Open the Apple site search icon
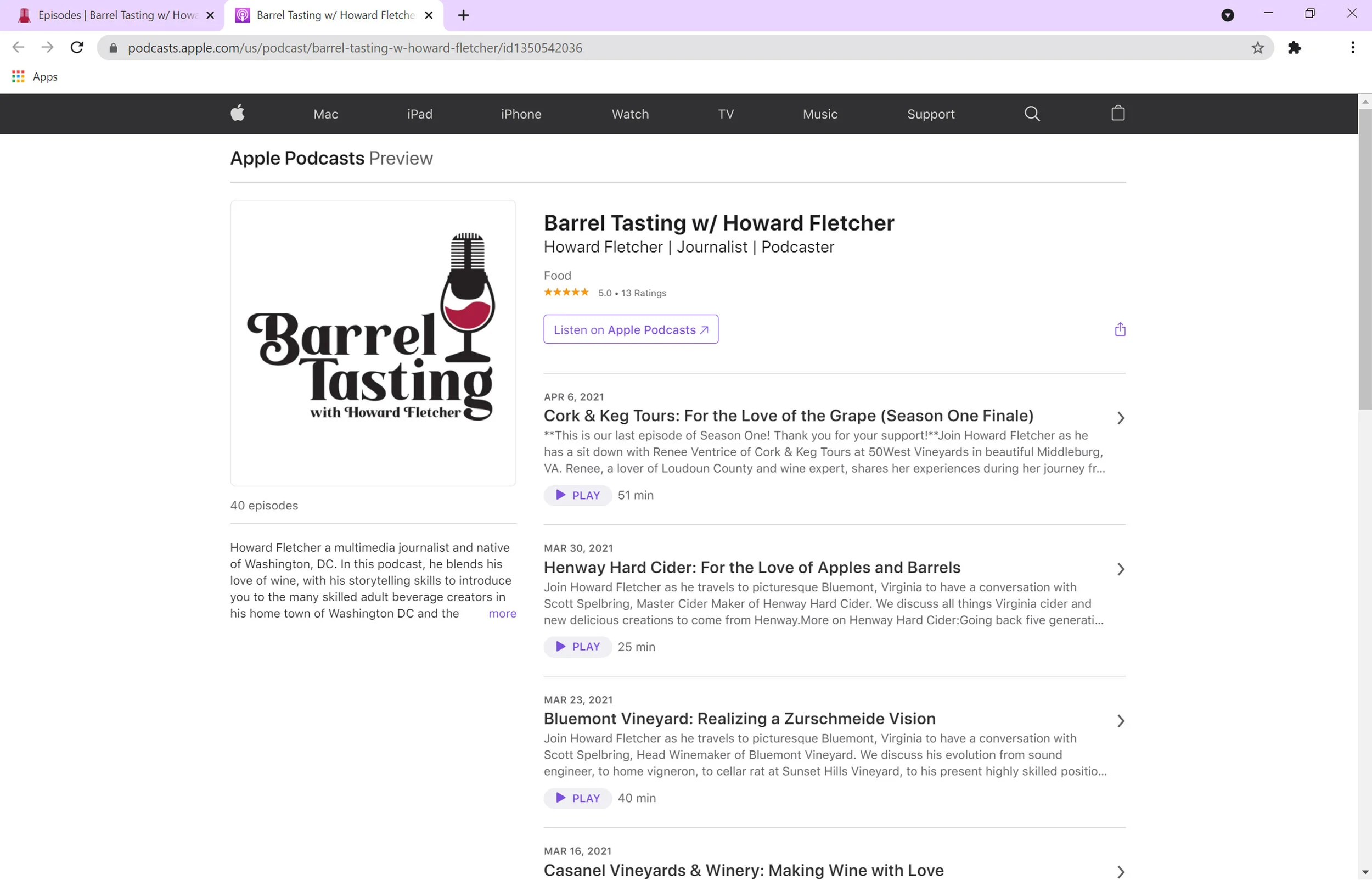Image resolution: width=1372 pixels, height=880 pixels. (x=1032, y=114)
